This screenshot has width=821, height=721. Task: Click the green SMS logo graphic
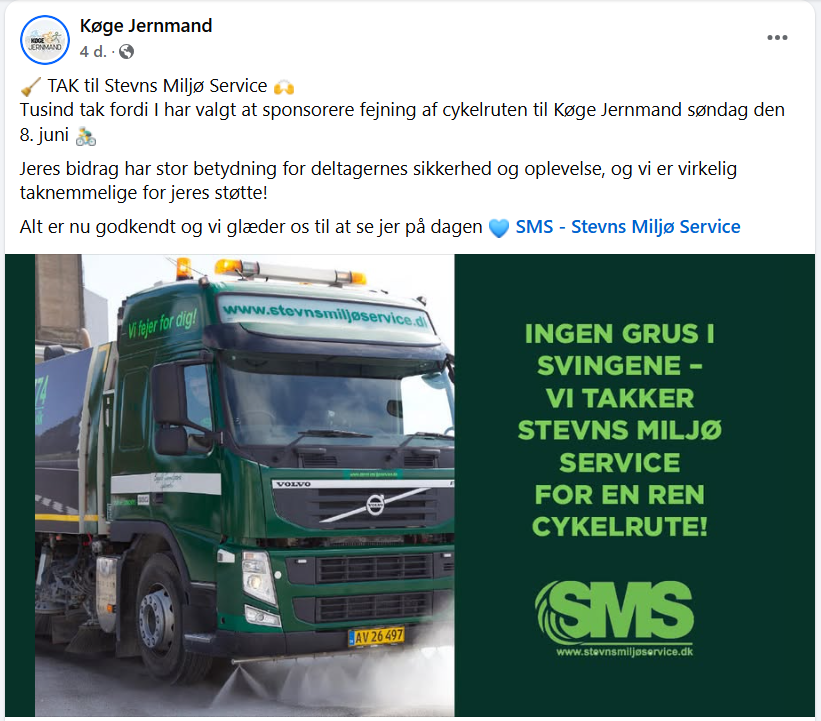(615, 612)
